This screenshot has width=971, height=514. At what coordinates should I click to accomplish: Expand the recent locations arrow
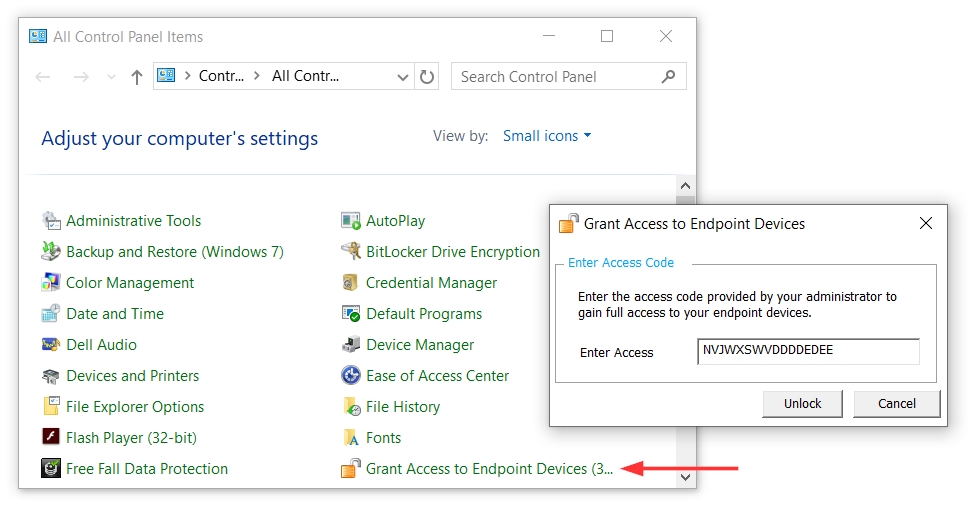pos(111,77)
